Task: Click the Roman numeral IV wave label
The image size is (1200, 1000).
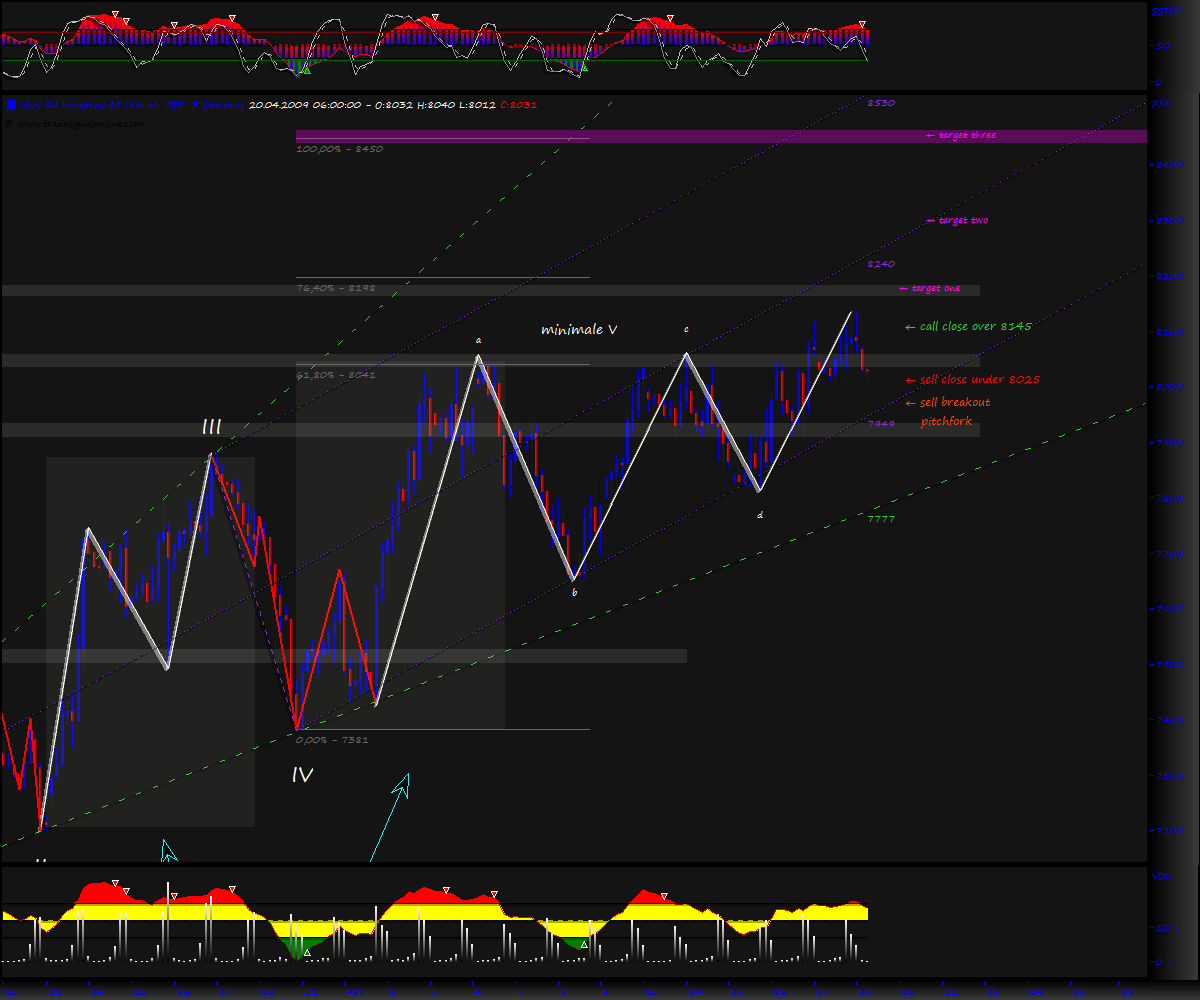Action: pyautogui.click(x=303, y=774)
